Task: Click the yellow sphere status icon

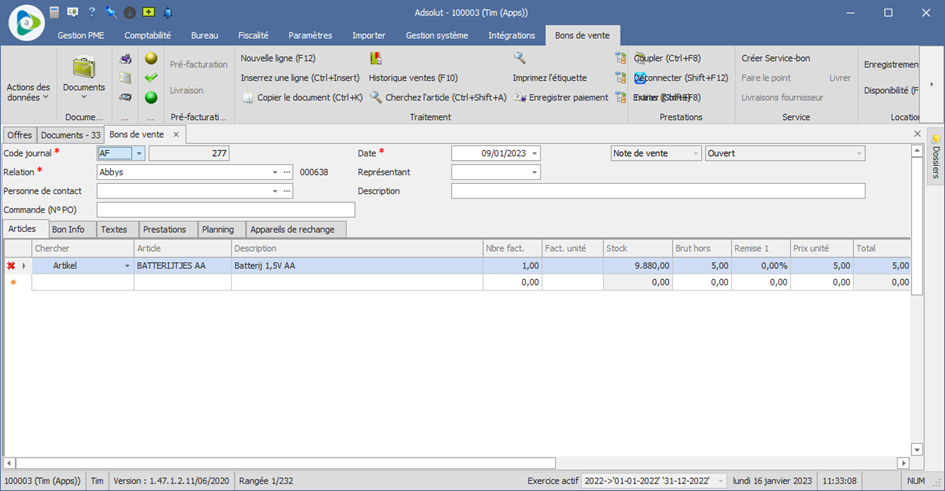Action: pos(151,58)
